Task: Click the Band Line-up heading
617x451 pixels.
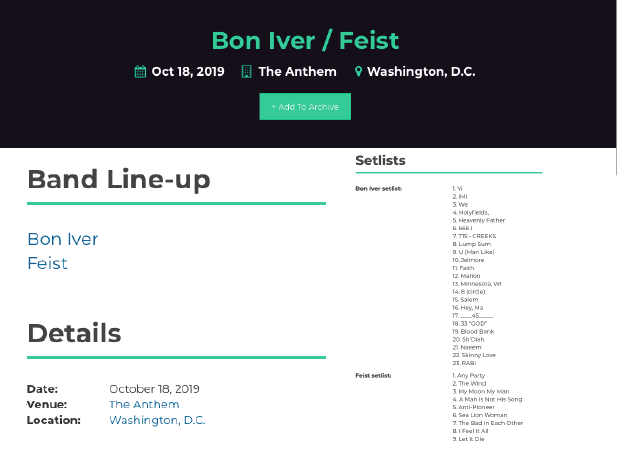Action: pos(118,180)
